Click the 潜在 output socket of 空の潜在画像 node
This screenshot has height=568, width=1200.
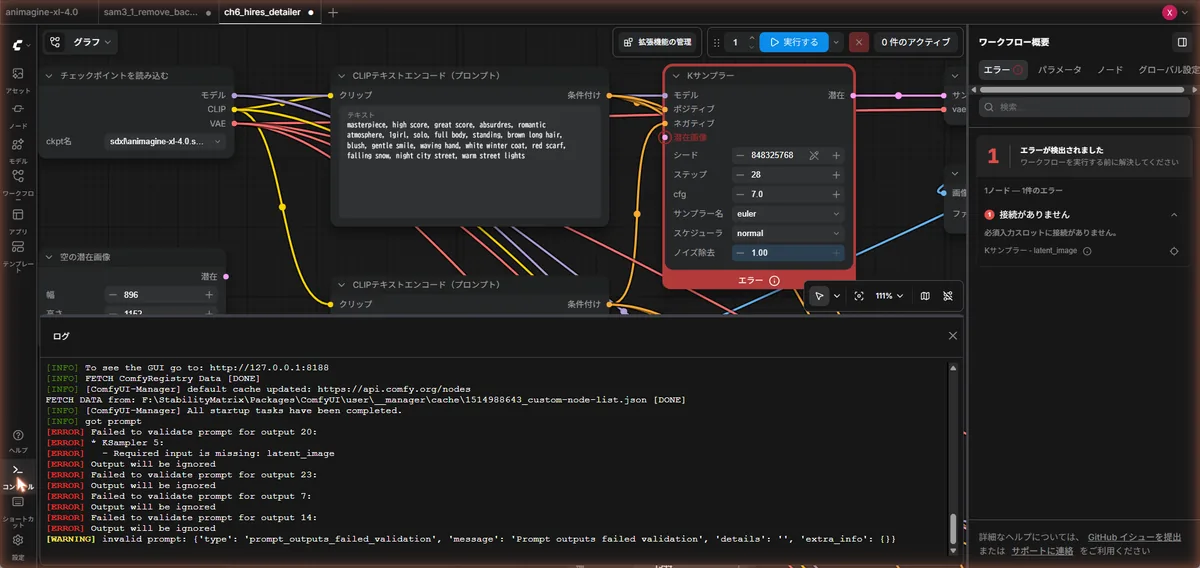coord(226,276)
